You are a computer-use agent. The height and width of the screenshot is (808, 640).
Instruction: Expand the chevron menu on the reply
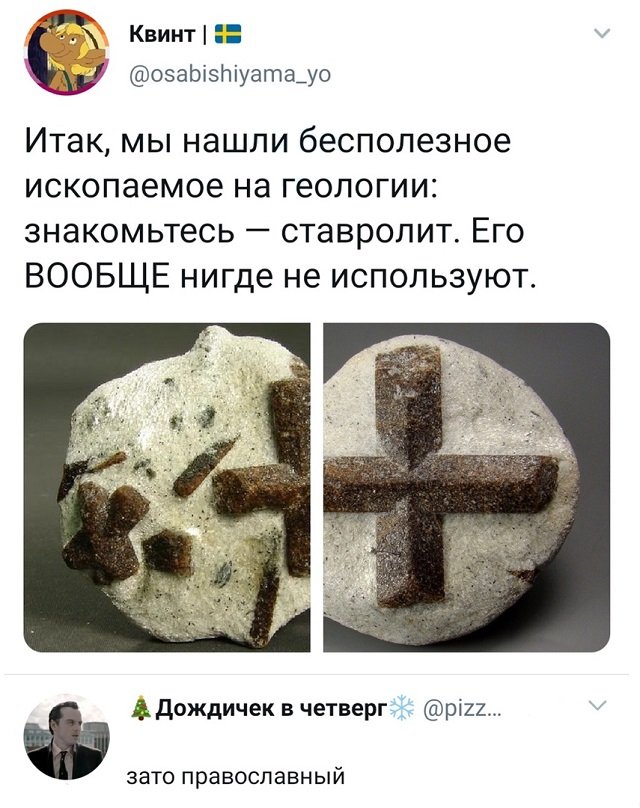598,705
